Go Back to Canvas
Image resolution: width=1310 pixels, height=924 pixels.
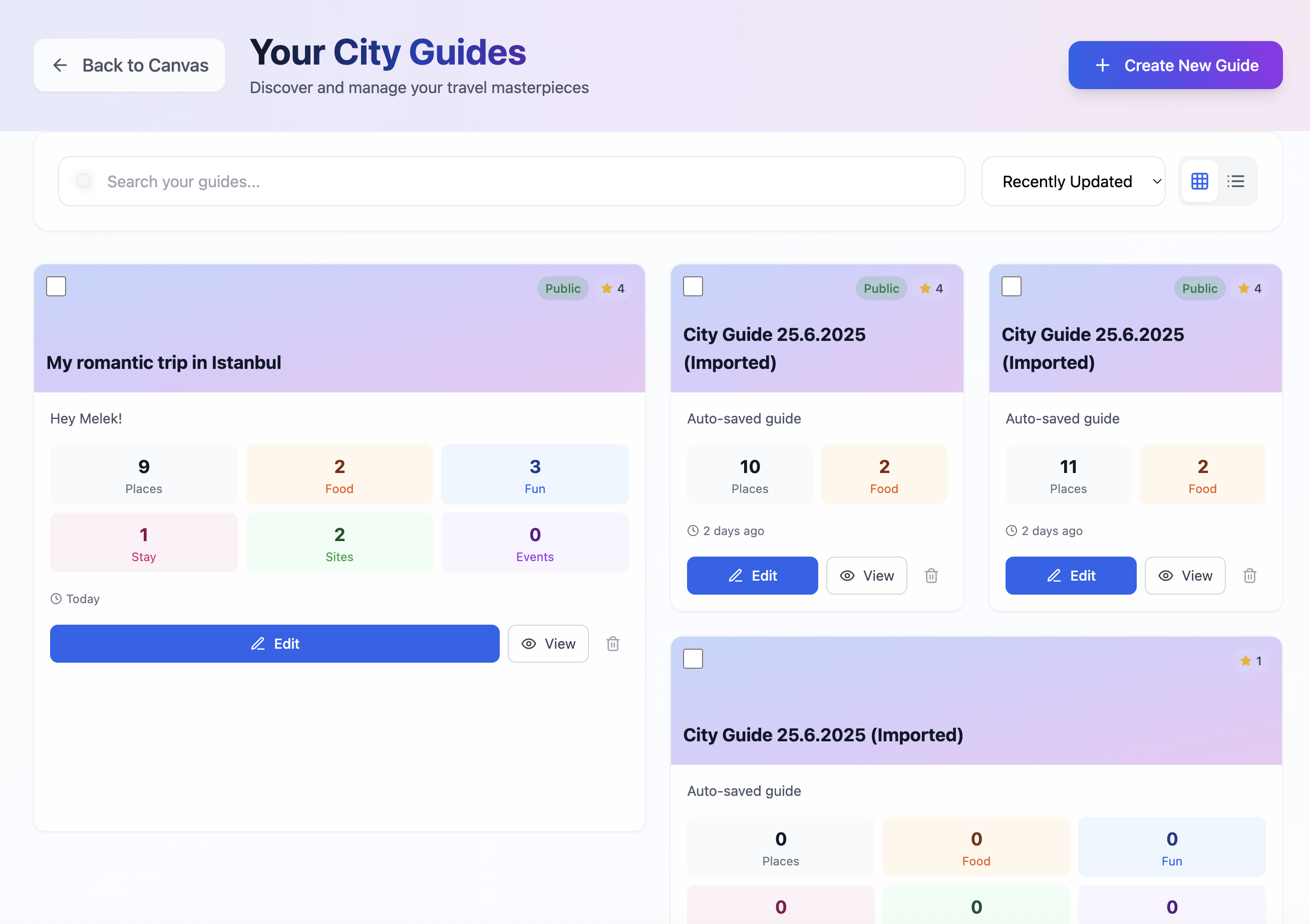[130, 65]
